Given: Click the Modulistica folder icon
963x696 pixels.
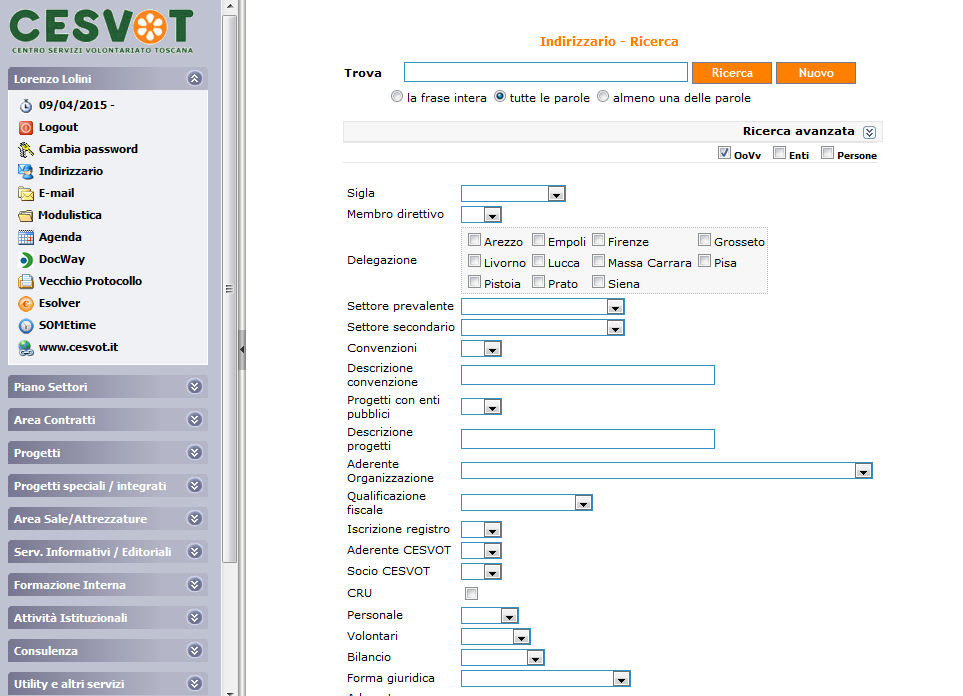Looking at the screenshot, I should (x=26, y=216).
